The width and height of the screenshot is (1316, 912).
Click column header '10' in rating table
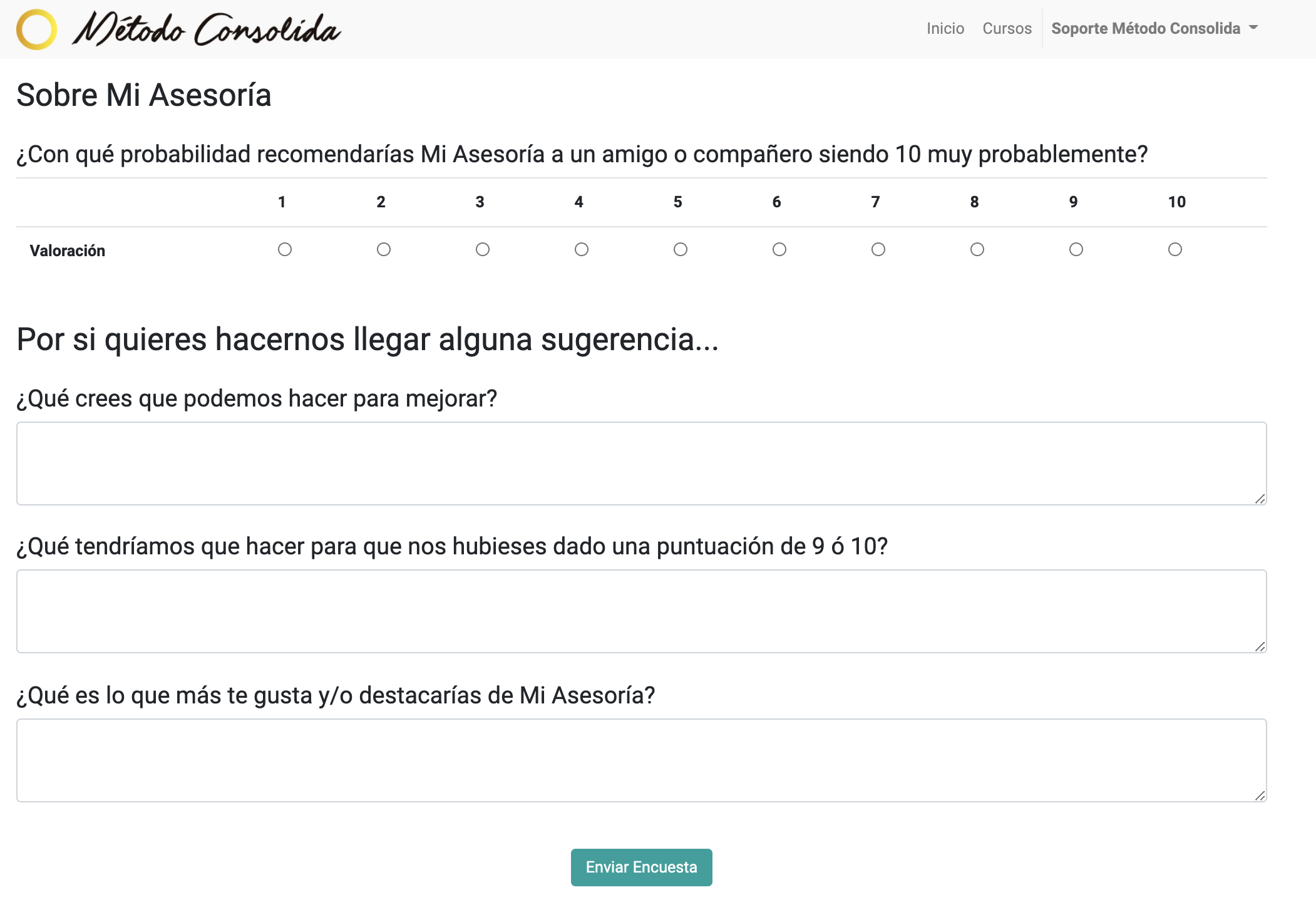pyautogui.click(x=1177, y=202)
